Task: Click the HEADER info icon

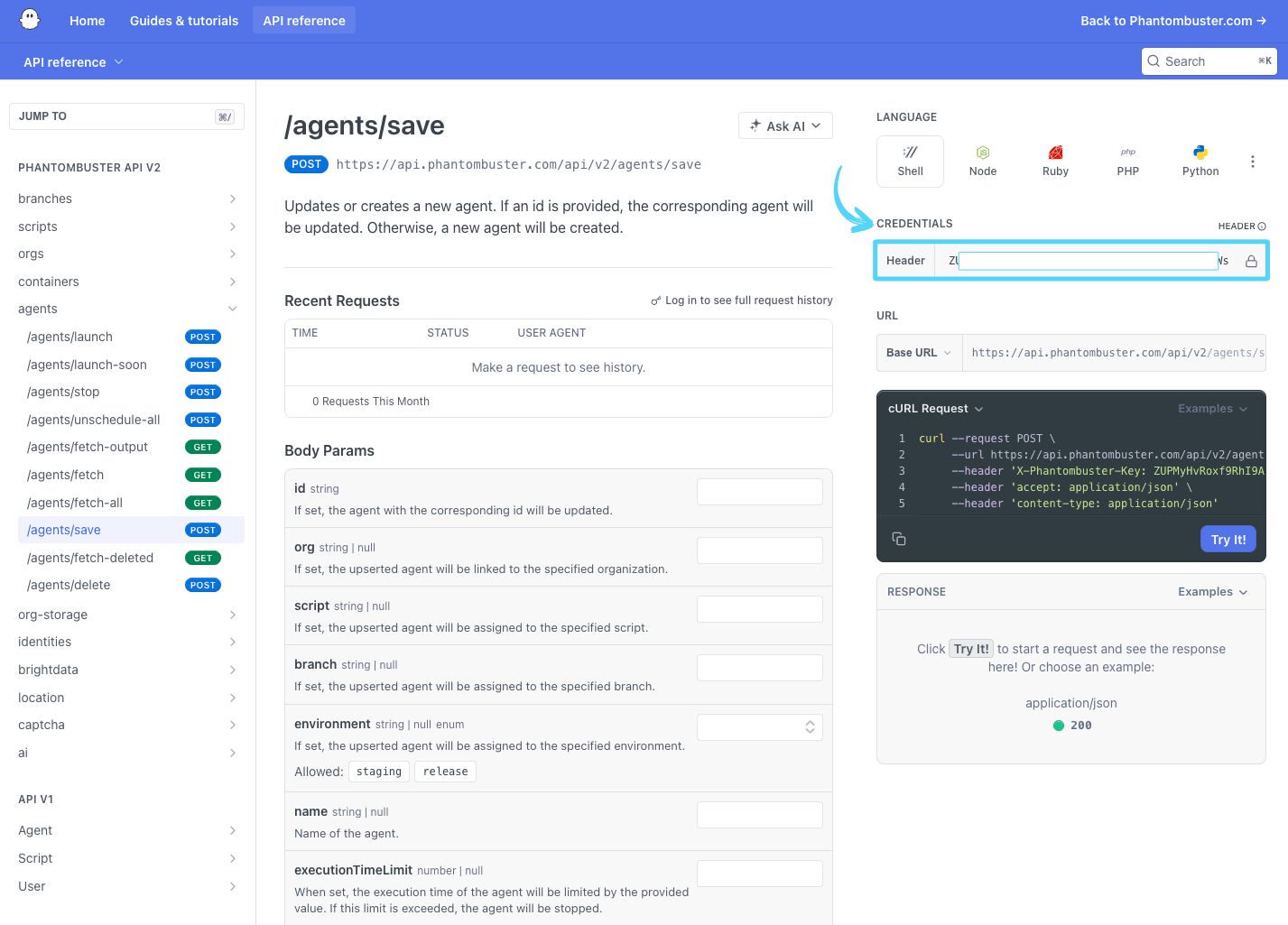Action: [x=1262, y=227]
